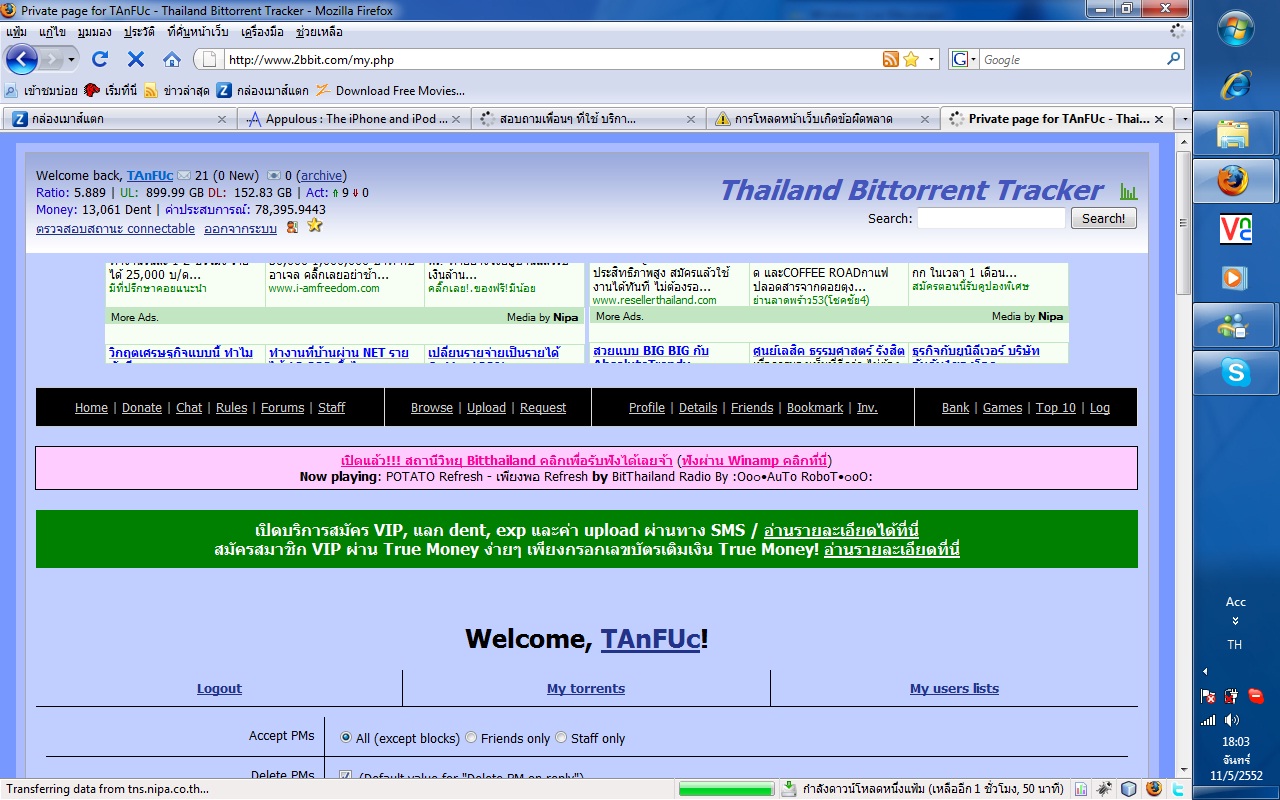
Task: Select the All (except blocks) radio option
Action: (x=346, y=738)
